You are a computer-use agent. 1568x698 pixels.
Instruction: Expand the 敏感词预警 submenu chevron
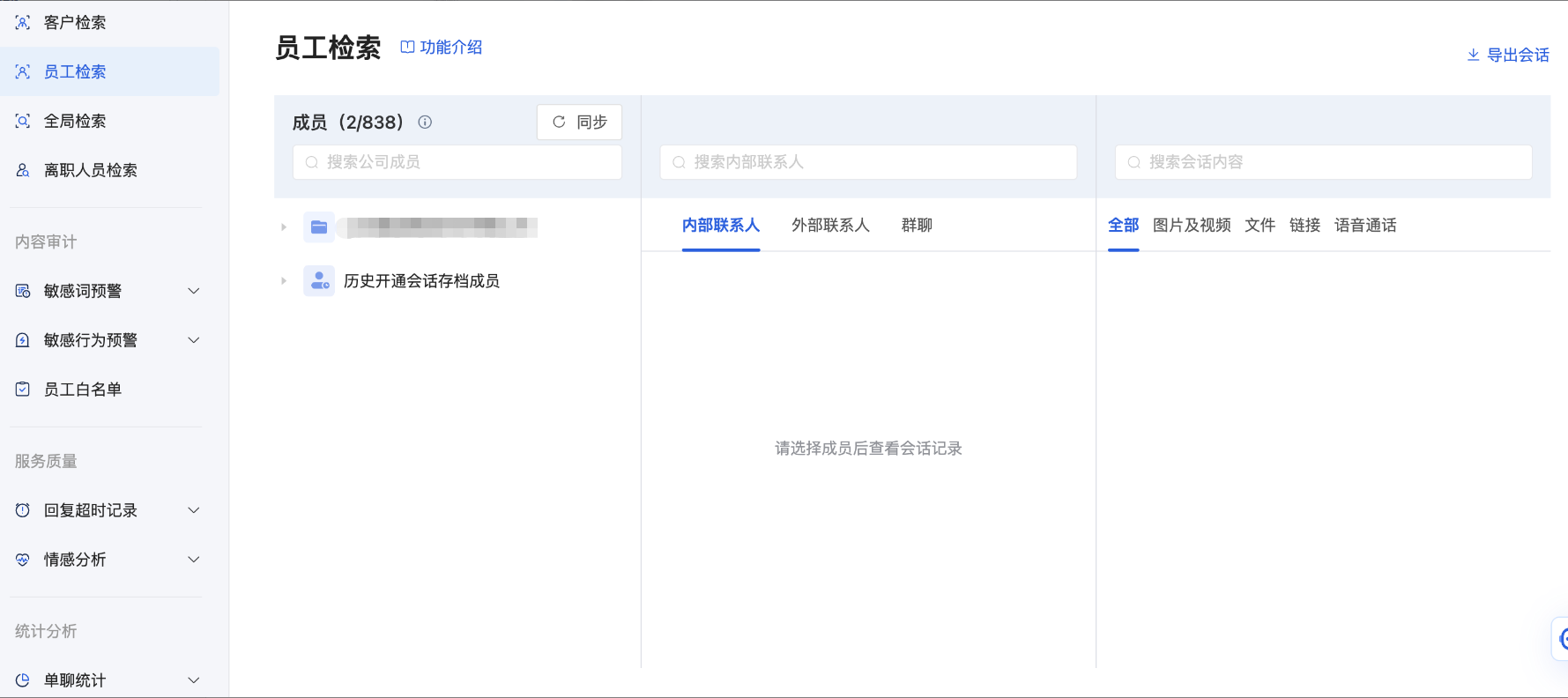pyautogui.click(x=194, y=292)
